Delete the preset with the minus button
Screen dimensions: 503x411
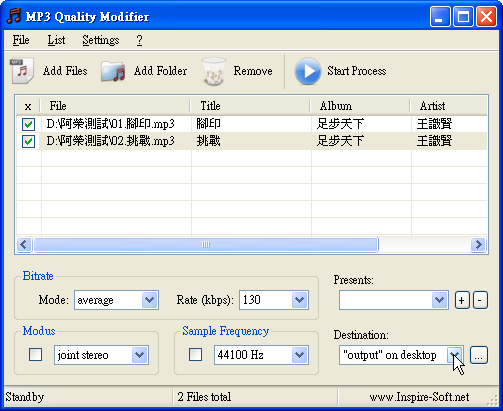point(480,300)
